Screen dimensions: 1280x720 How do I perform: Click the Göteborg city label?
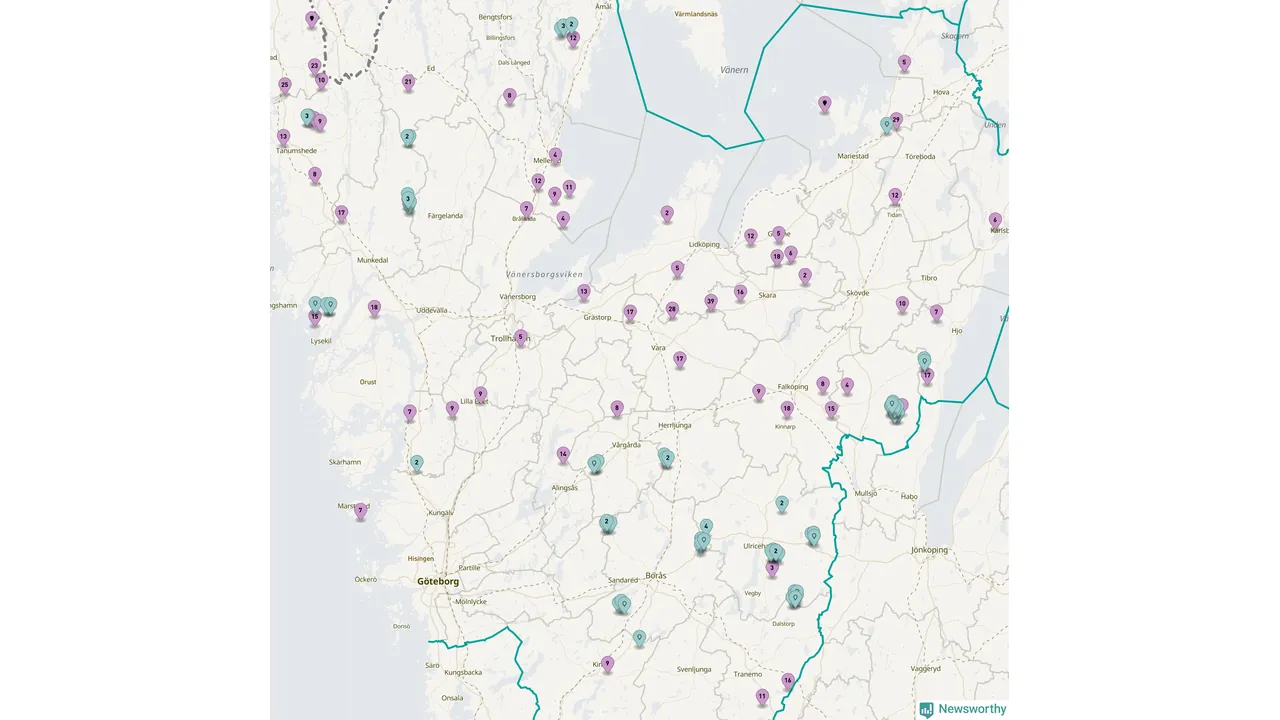(438, 581)
